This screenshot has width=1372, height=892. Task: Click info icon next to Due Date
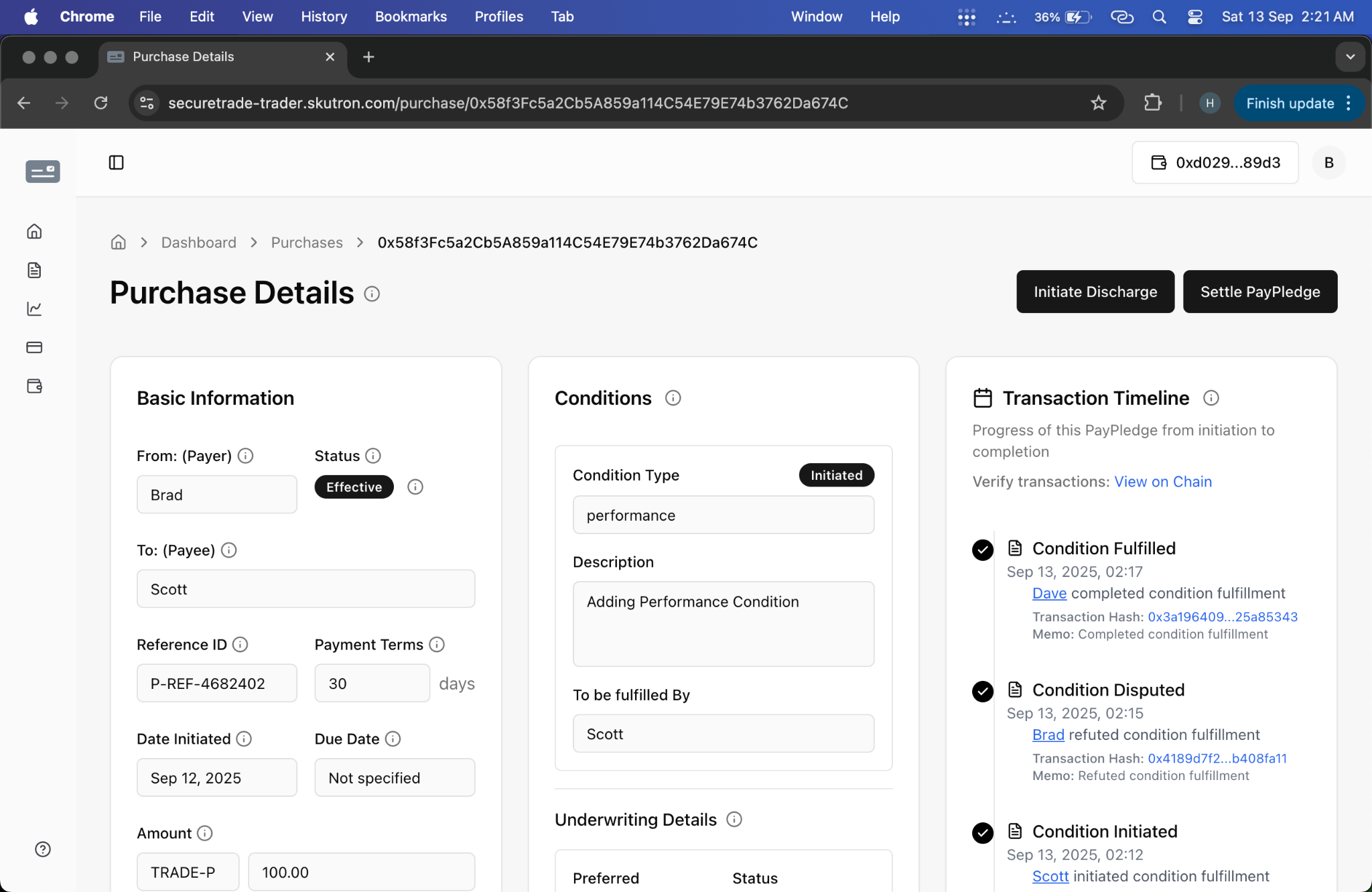click(x=393, y=739)
